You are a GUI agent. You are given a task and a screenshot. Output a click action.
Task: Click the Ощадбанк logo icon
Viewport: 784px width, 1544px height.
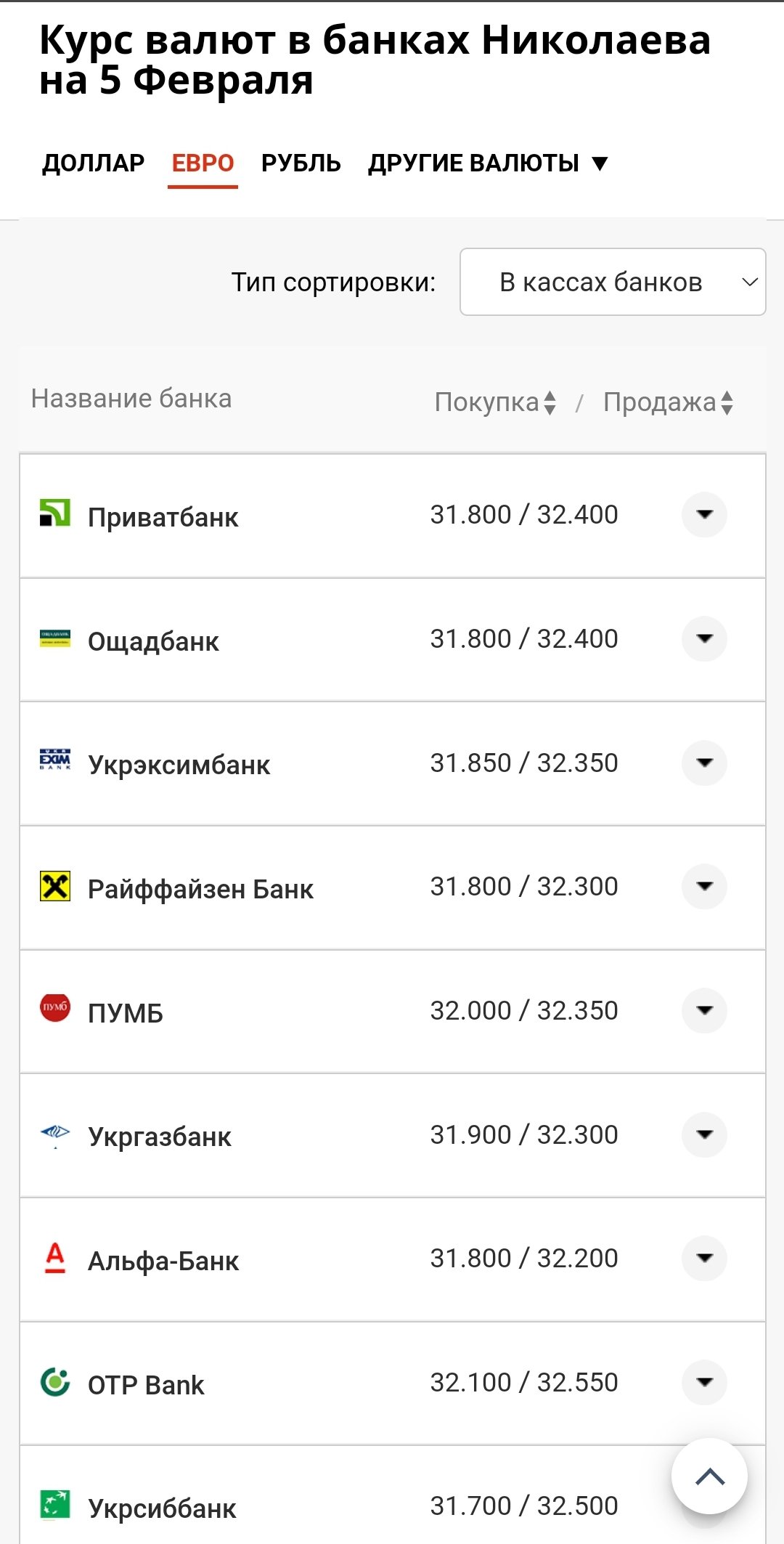(55, 638)
